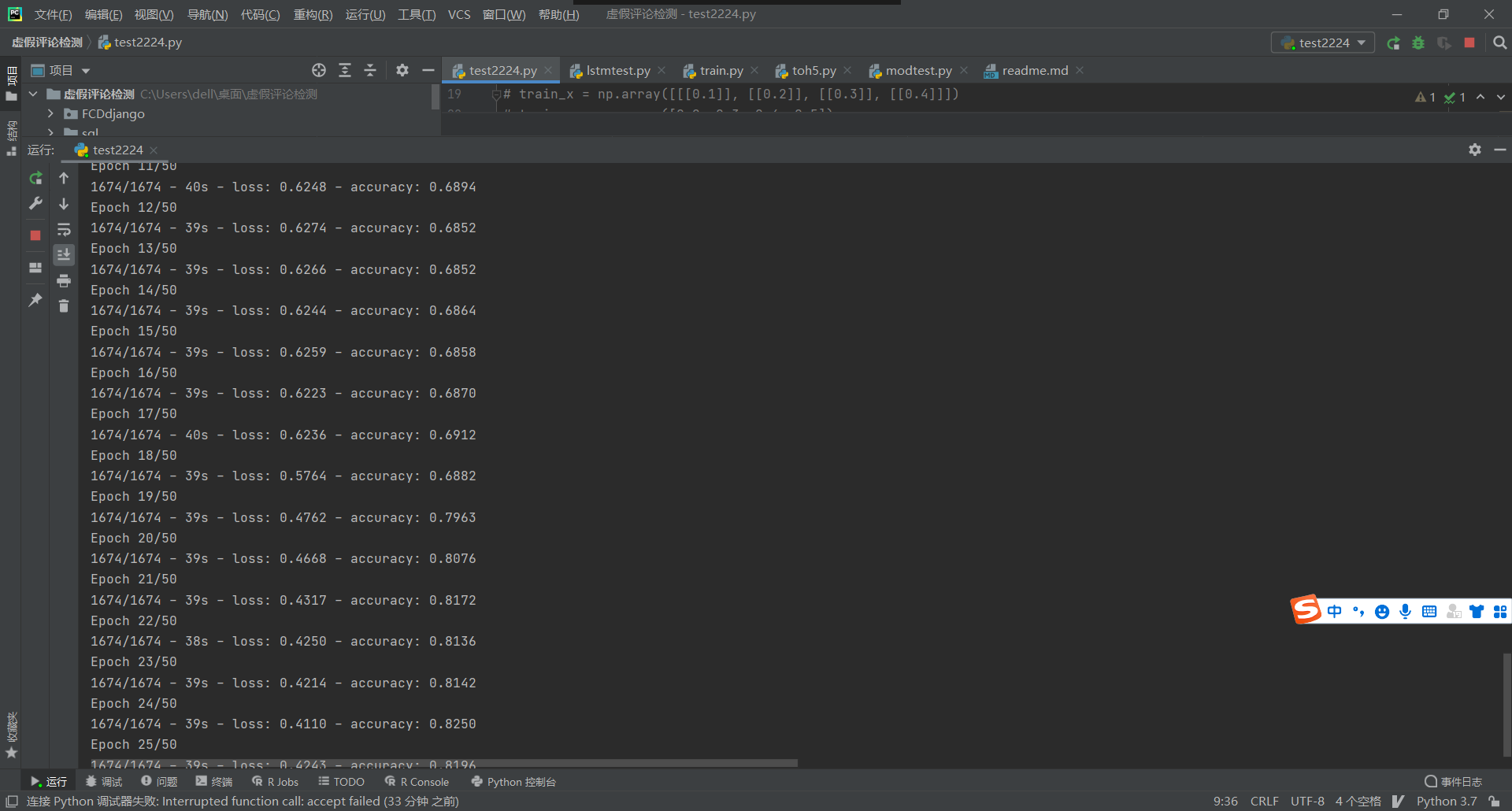
Task: Open project panel settings gear
Action: coord(402,70)
